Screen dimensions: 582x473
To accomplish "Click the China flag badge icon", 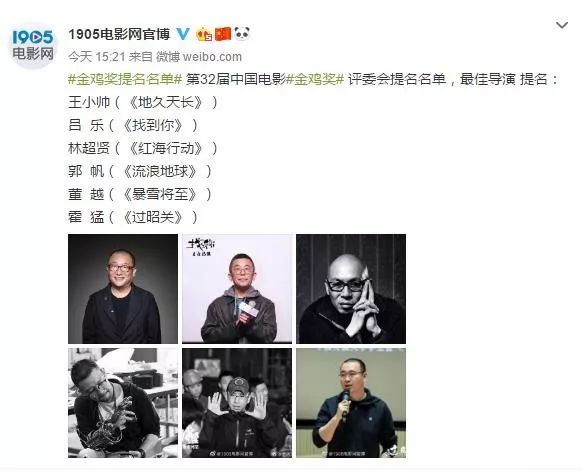I will pyautogui.click(x=223, y=34).
